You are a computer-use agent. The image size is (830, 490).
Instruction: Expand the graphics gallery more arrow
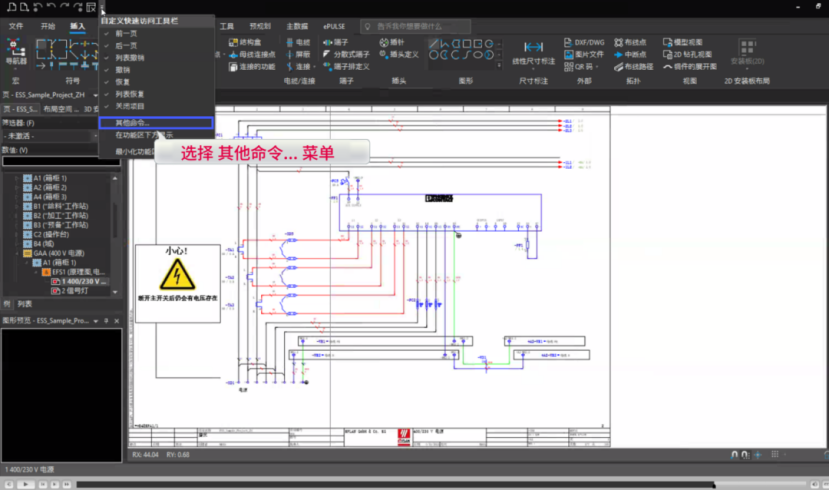499,65
